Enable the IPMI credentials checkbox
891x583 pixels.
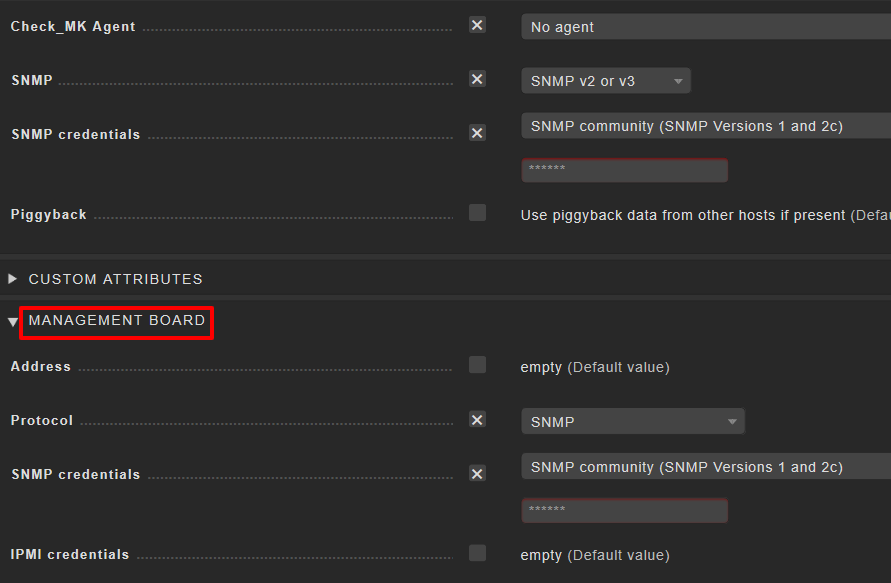tap(477, 553)
